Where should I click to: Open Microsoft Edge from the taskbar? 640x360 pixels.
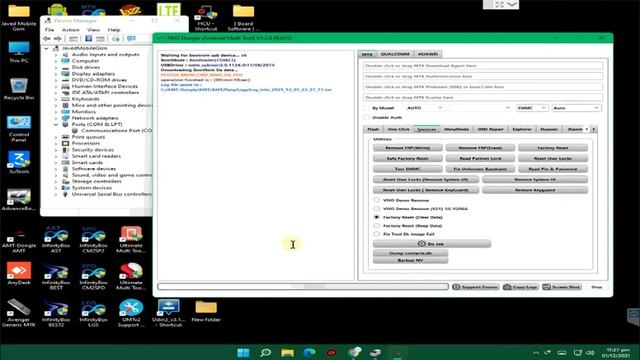point(309,352)
